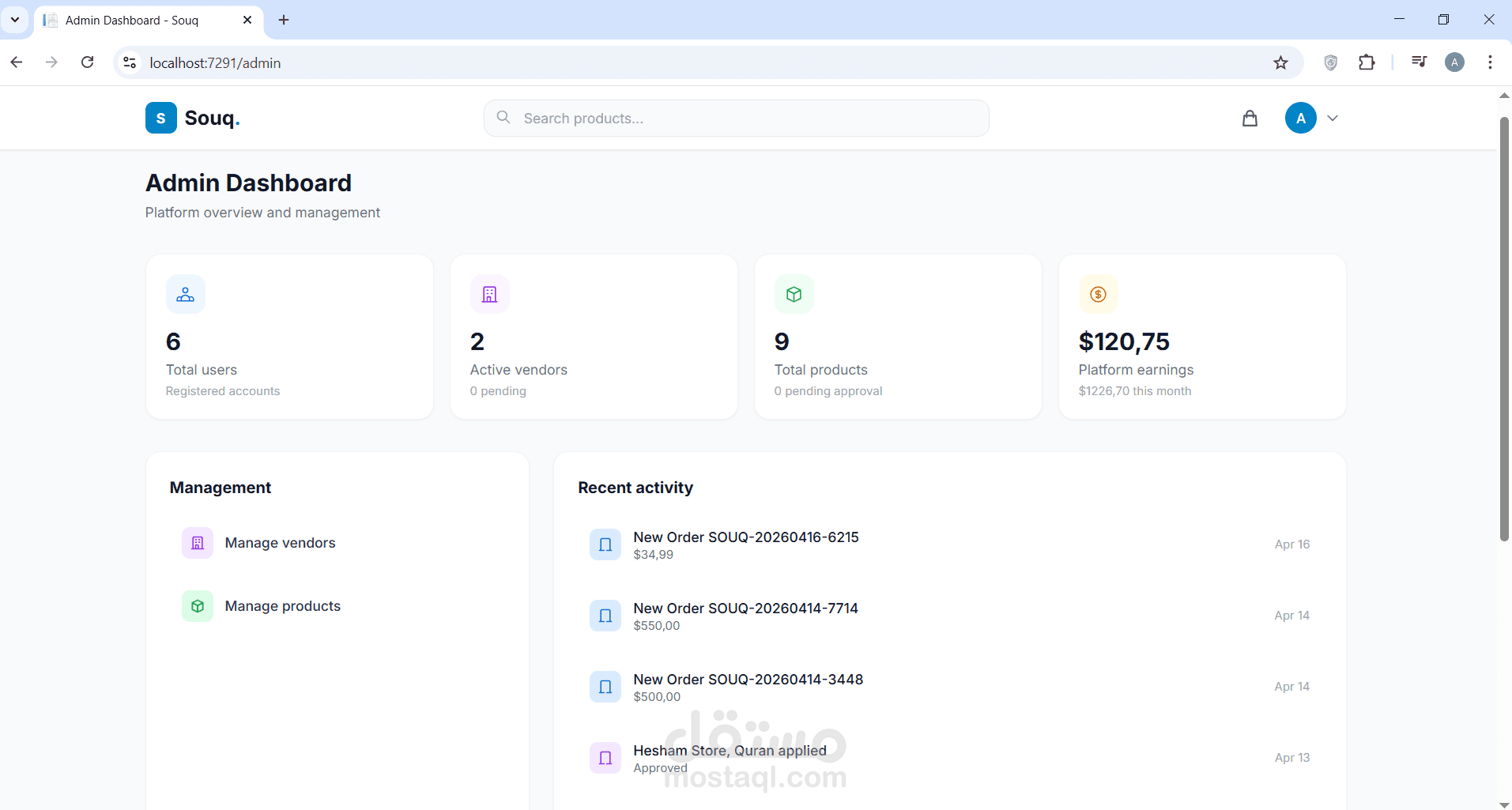The width and height of the screenshot is (1512, 810).
Task: Click the icon beside order SOUQ-20260416-6215
Action: coord(605,544)
